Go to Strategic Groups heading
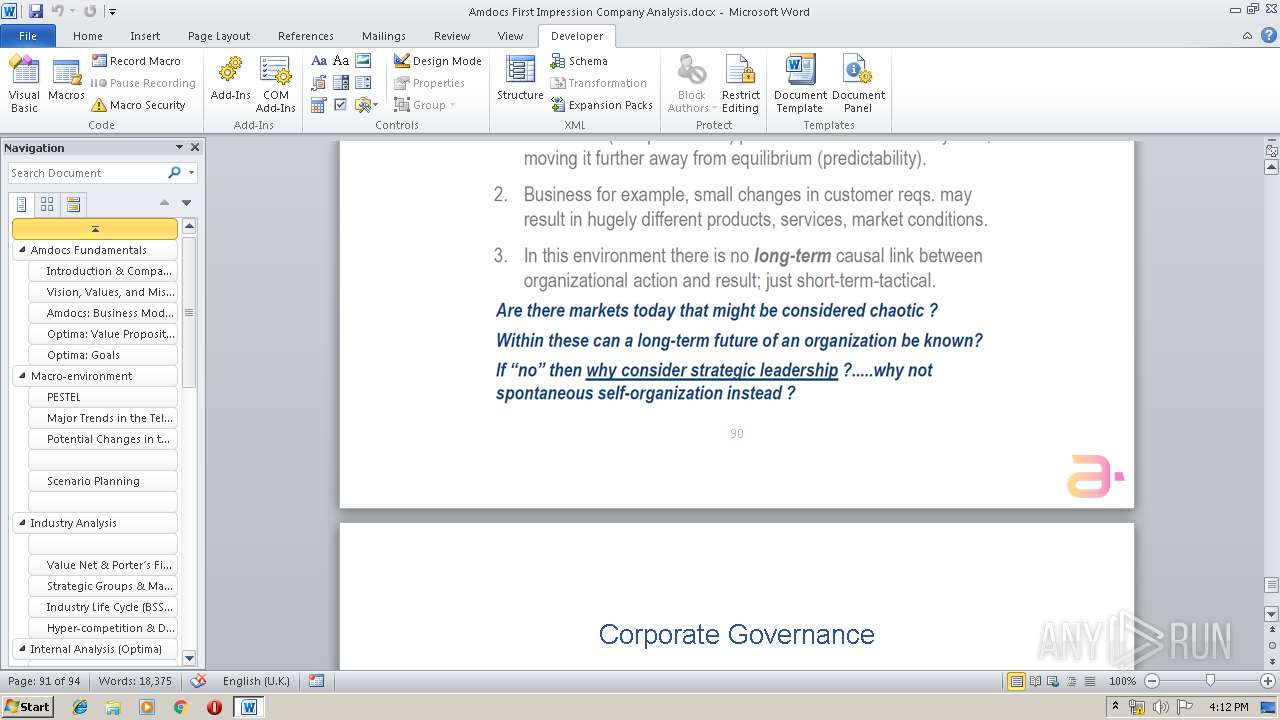The image size is (1280, 720). [x=103, y=586]
